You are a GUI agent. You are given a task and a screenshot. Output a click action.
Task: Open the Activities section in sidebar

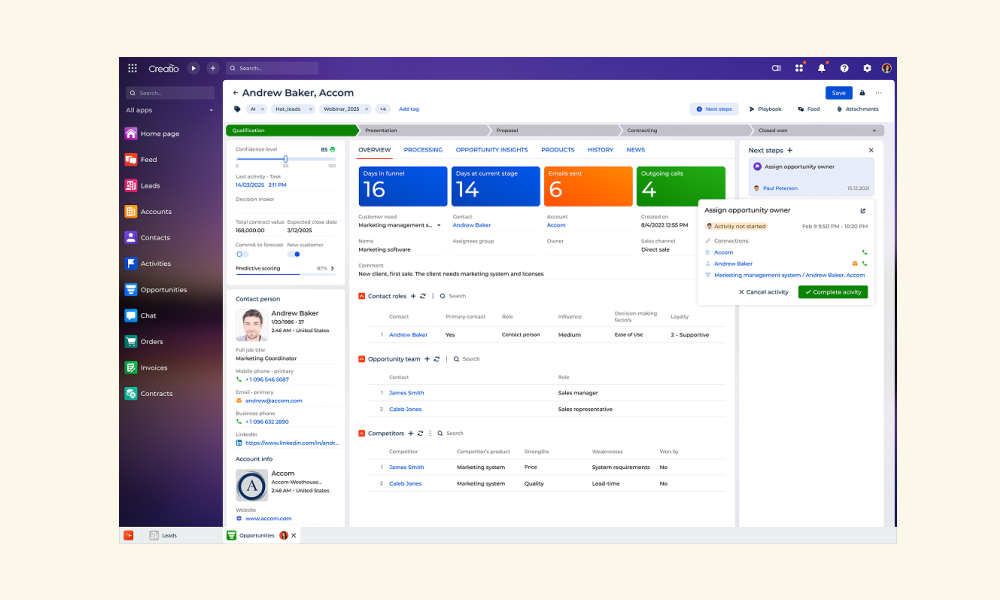148,263
